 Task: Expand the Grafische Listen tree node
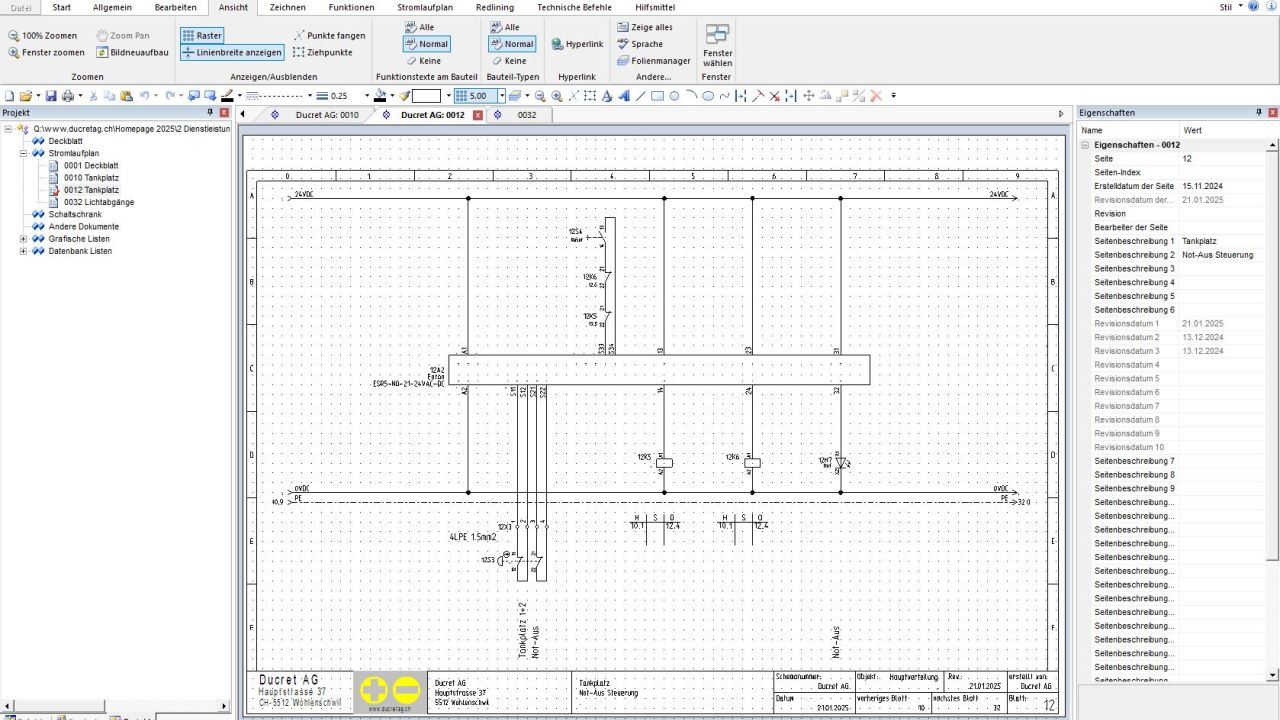pyautogui.click(x=24, y=239)
